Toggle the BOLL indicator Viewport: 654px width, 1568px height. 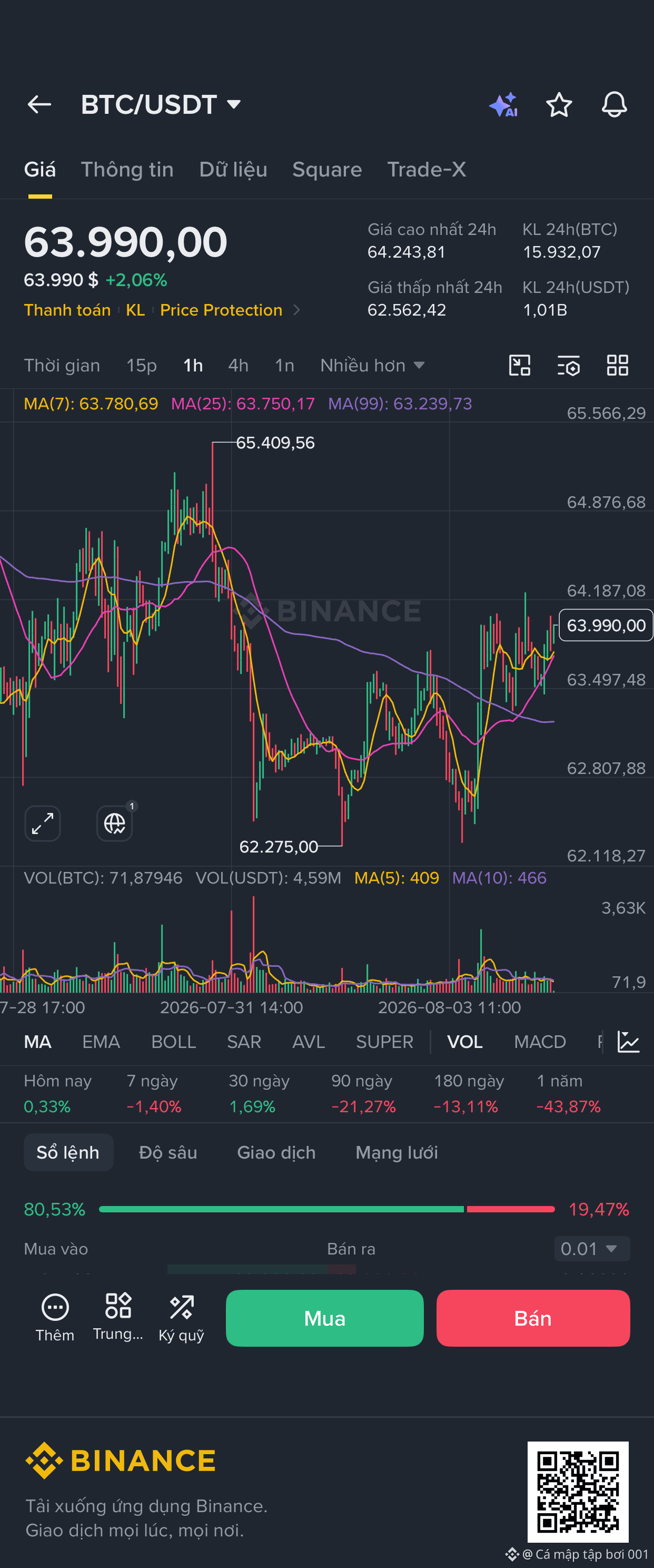[173, 1042]
